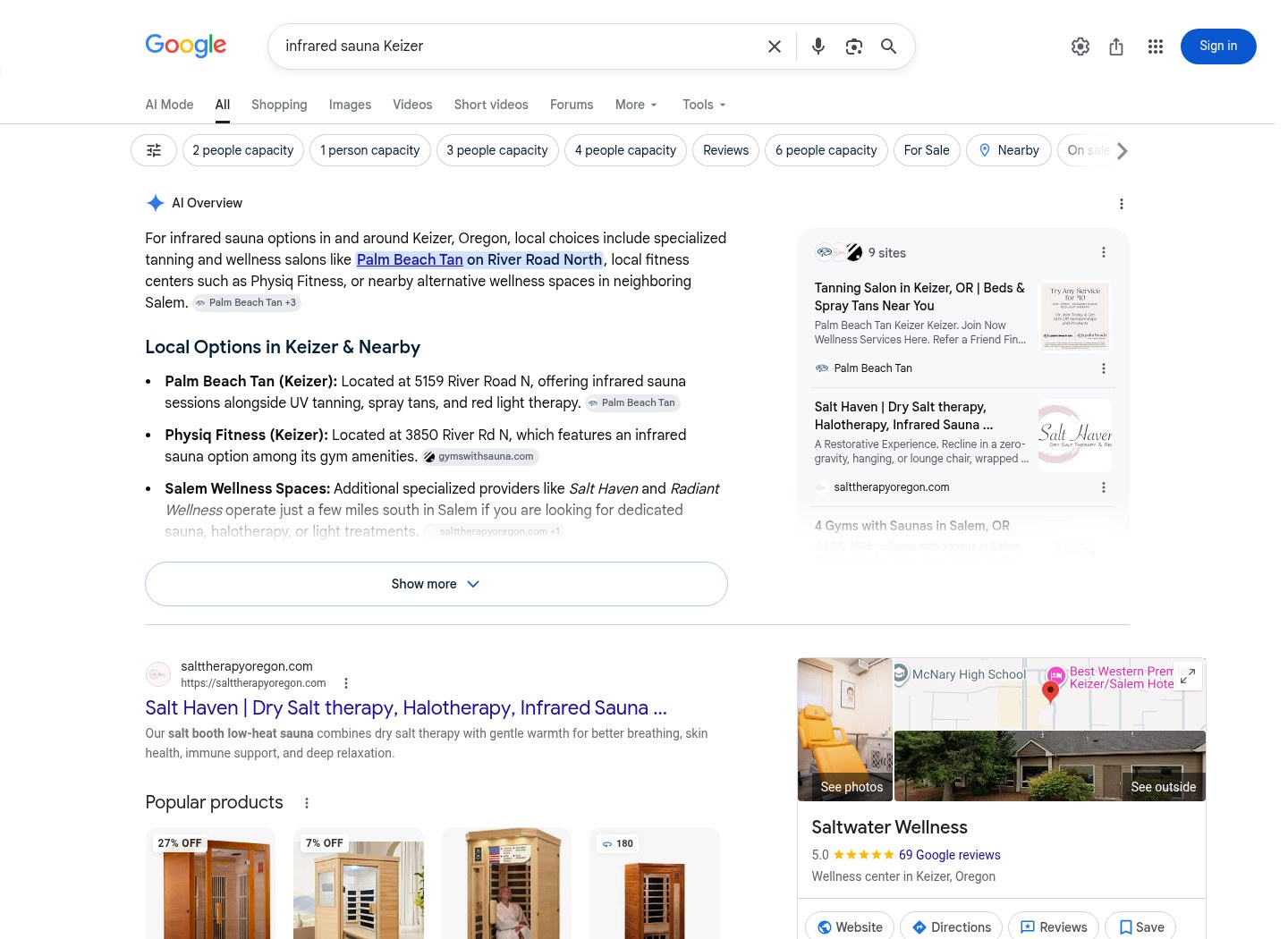Switch to Shopping tab

[279, 105]
